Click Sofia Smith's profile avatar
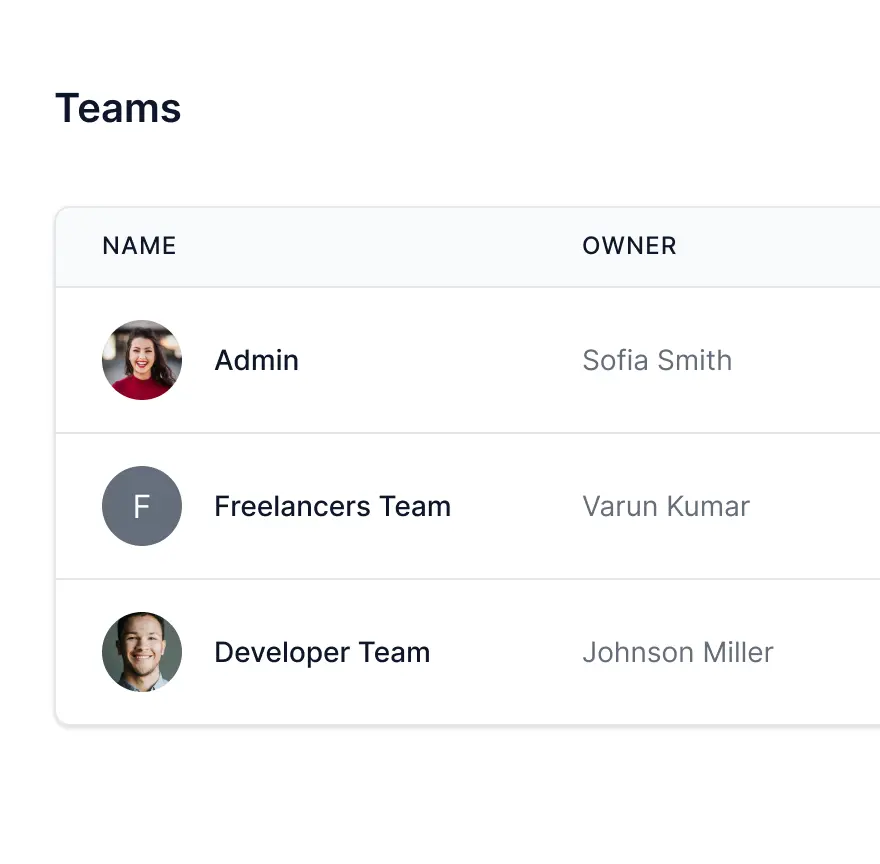This screenshot has height=864, width=880. (141, 360)
